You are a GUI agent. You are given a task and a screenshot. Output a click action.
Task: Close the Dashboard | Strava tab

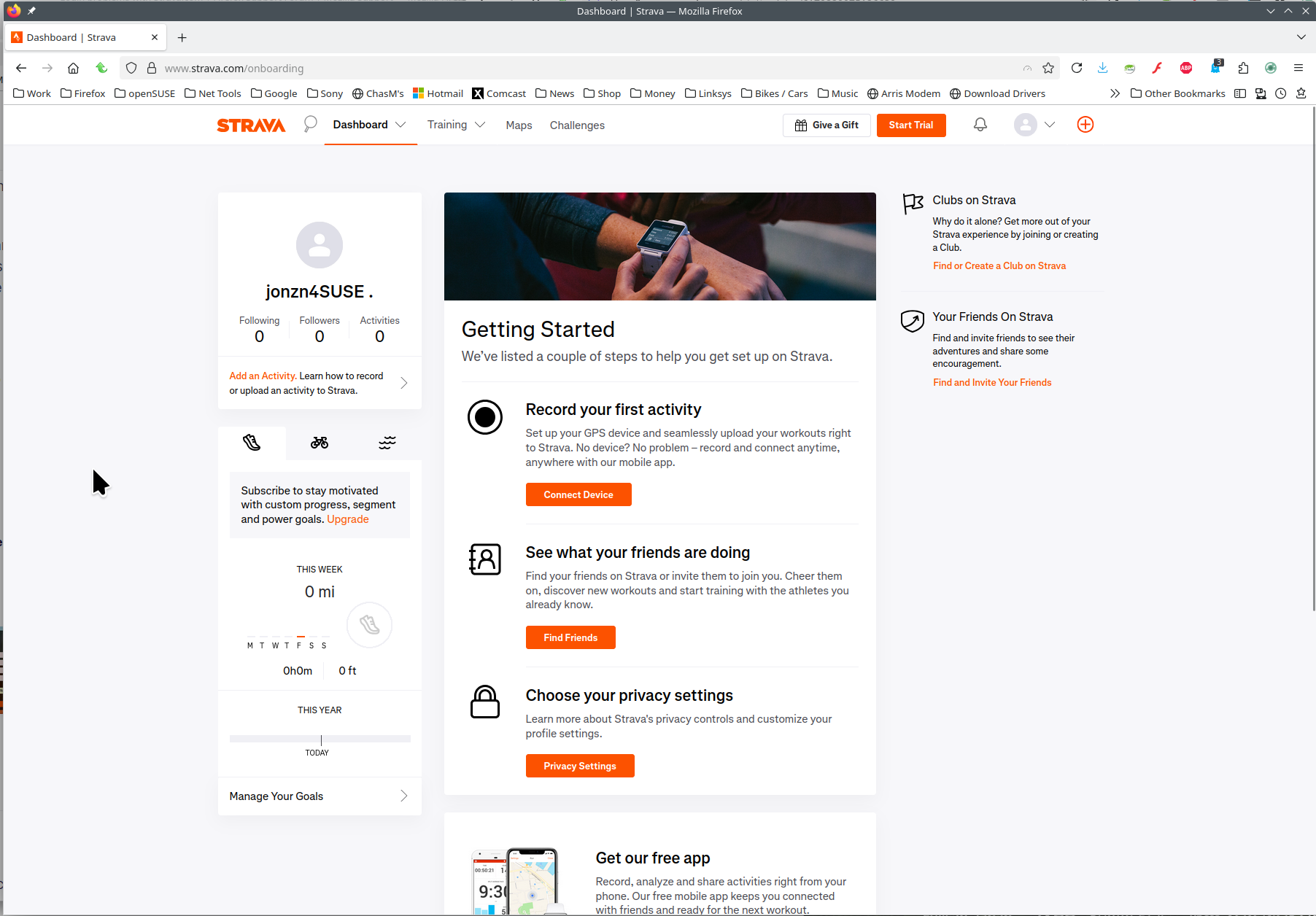click(x=155, y=37)
